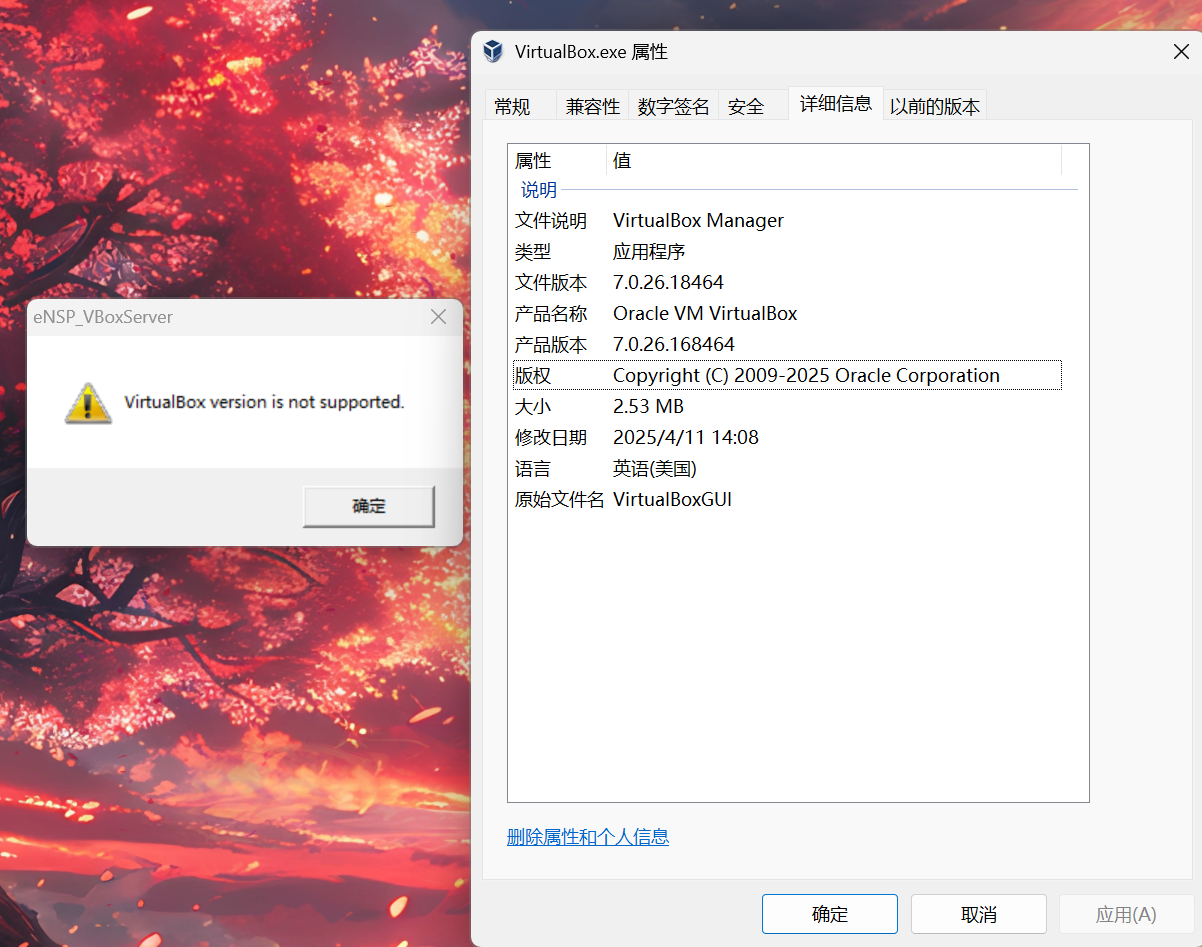Click 确定 in the properties window
Viewport: 1202px width, 947px height.
pos(830,914)
